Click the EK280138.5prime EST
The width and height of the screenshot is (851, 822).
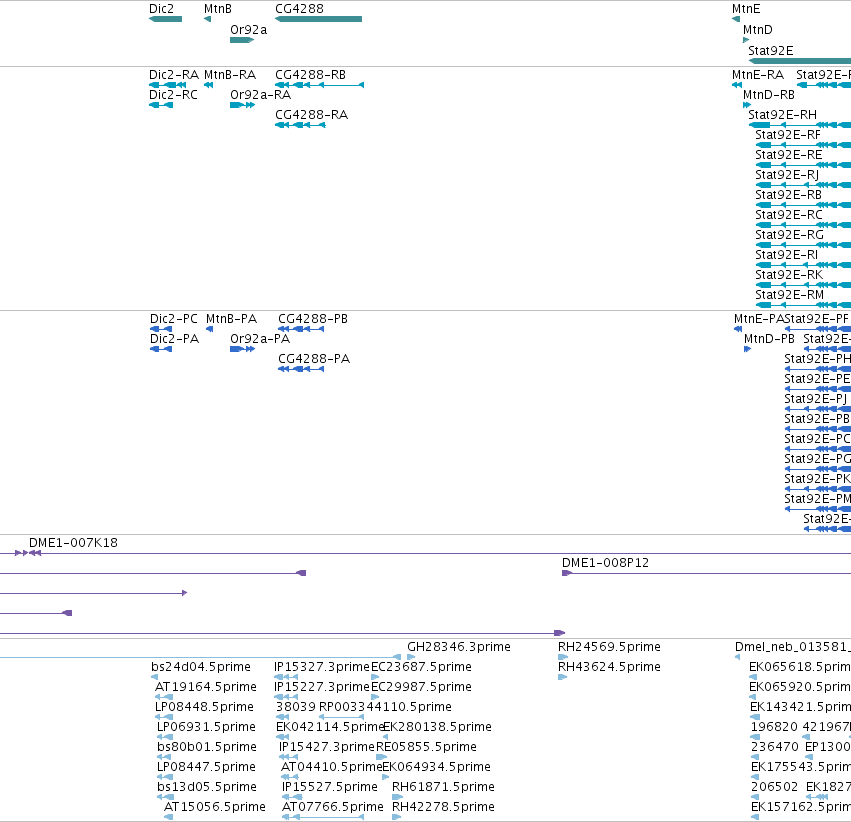[386, 737]
